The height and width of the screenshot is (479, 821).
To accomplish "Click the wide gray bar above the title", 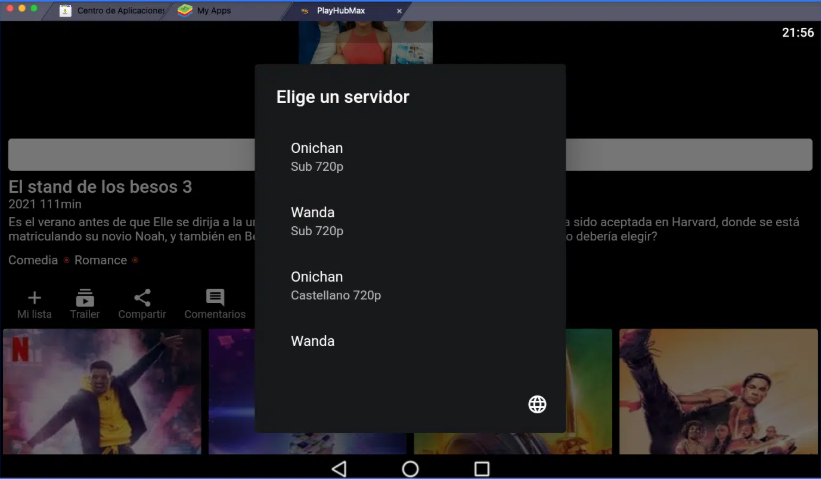I will click(x=130, y=155).
